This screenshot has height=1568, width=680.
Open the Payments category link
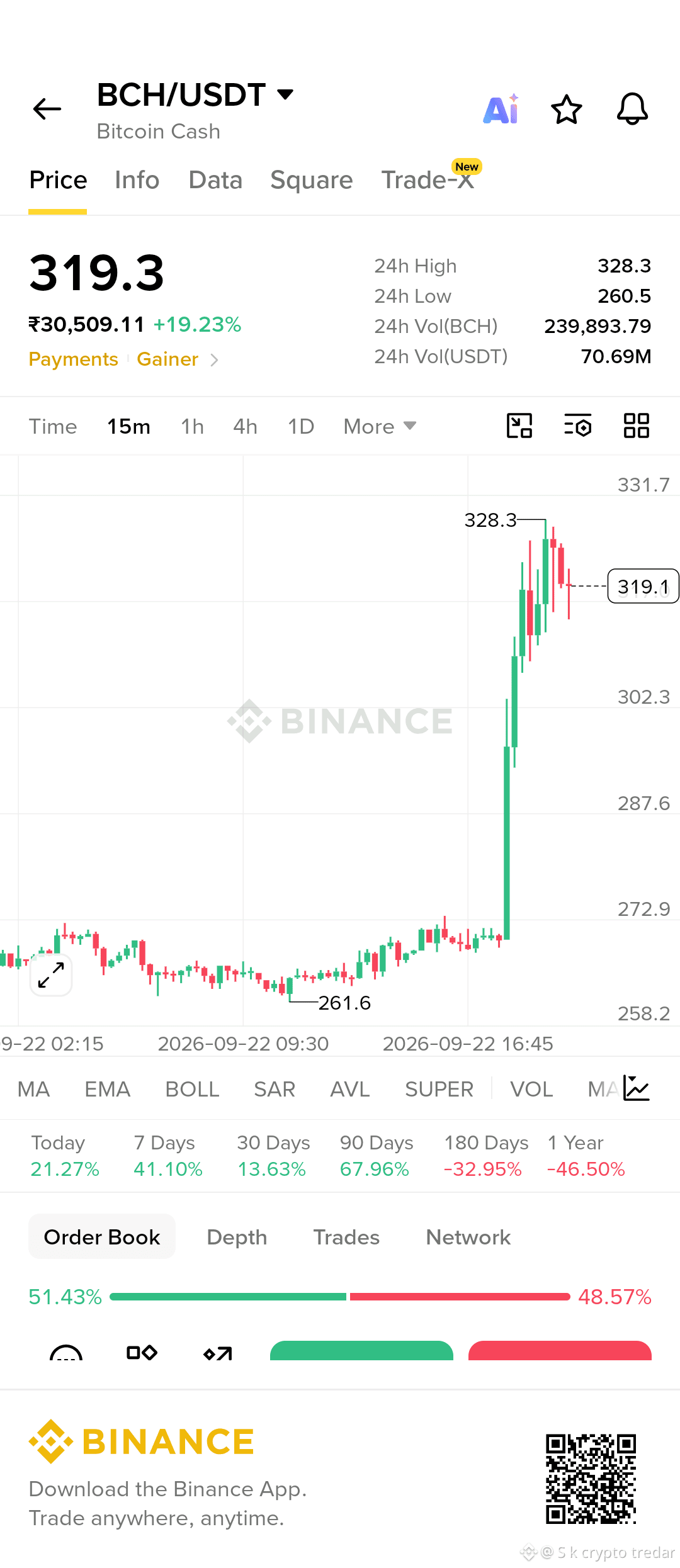point(73,359)
